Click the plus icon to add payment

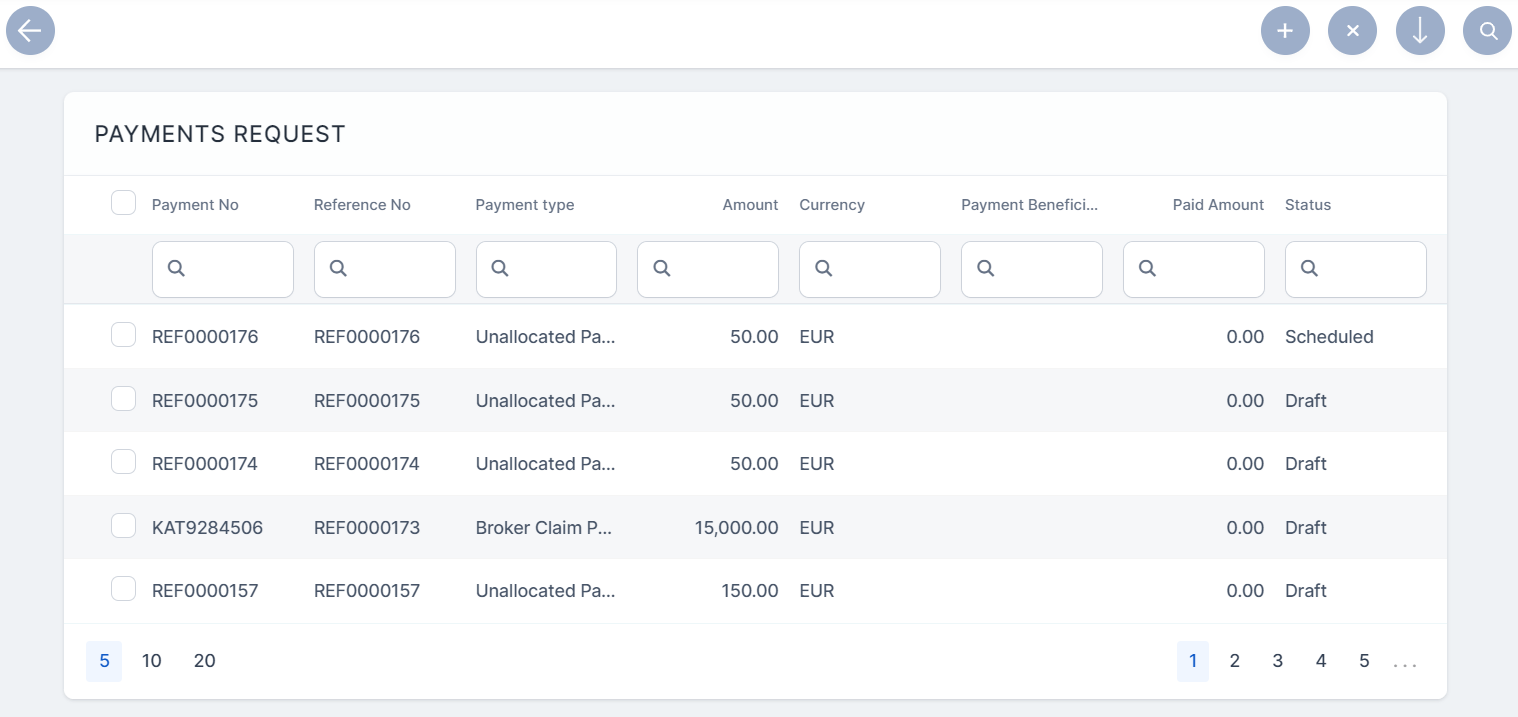coord(1285,31)
